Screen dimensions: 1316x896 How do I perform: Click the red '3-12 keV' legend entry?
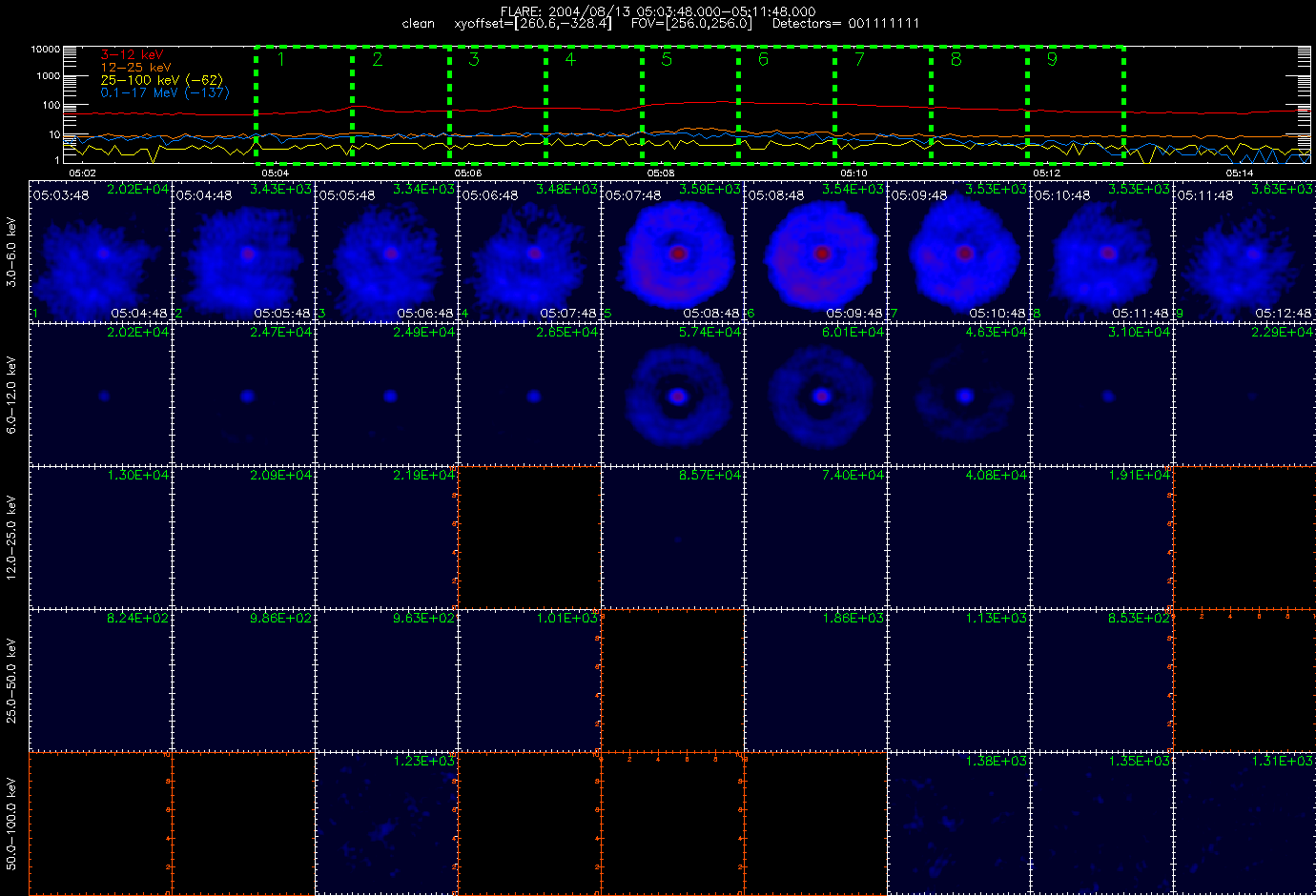click(132, 55)
